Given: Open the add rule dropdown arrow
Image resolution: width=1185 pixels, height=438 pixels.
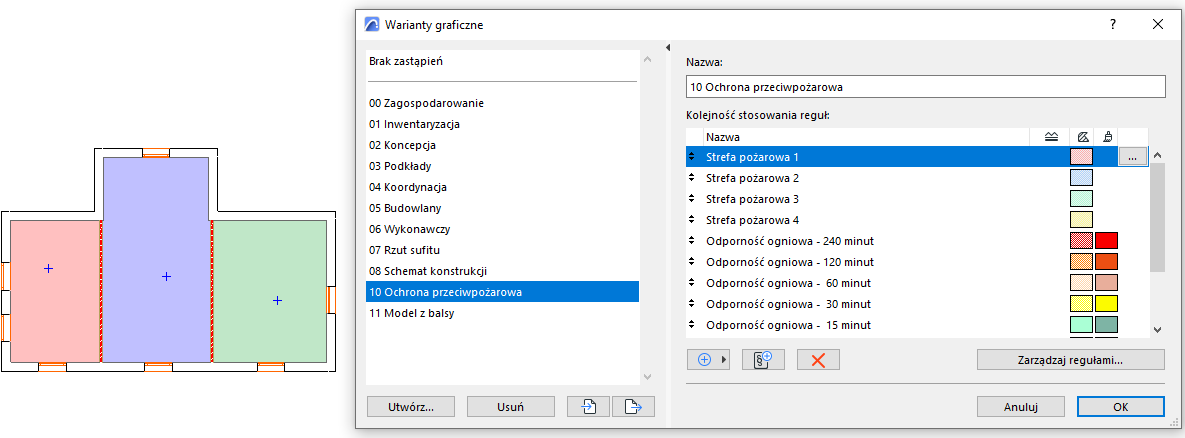Looking at the screenshot, I should tap(724, 360).
